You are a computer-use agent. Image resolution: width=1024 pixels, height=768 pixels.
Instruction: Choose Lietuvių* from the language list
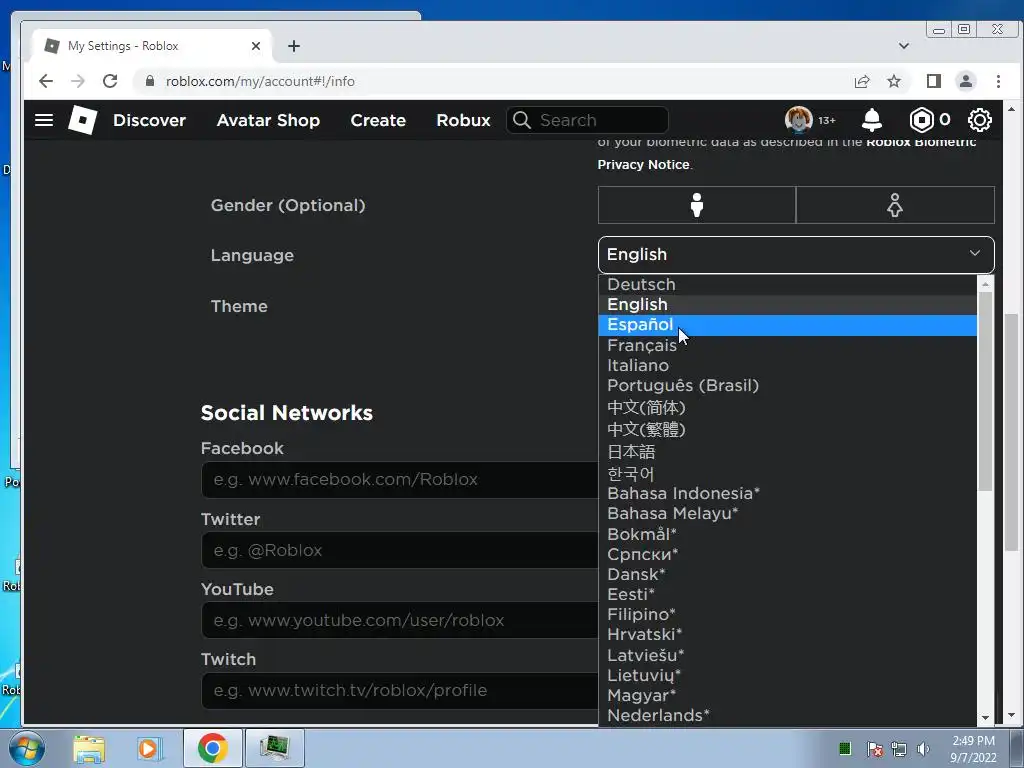click(x=788, y=675)
